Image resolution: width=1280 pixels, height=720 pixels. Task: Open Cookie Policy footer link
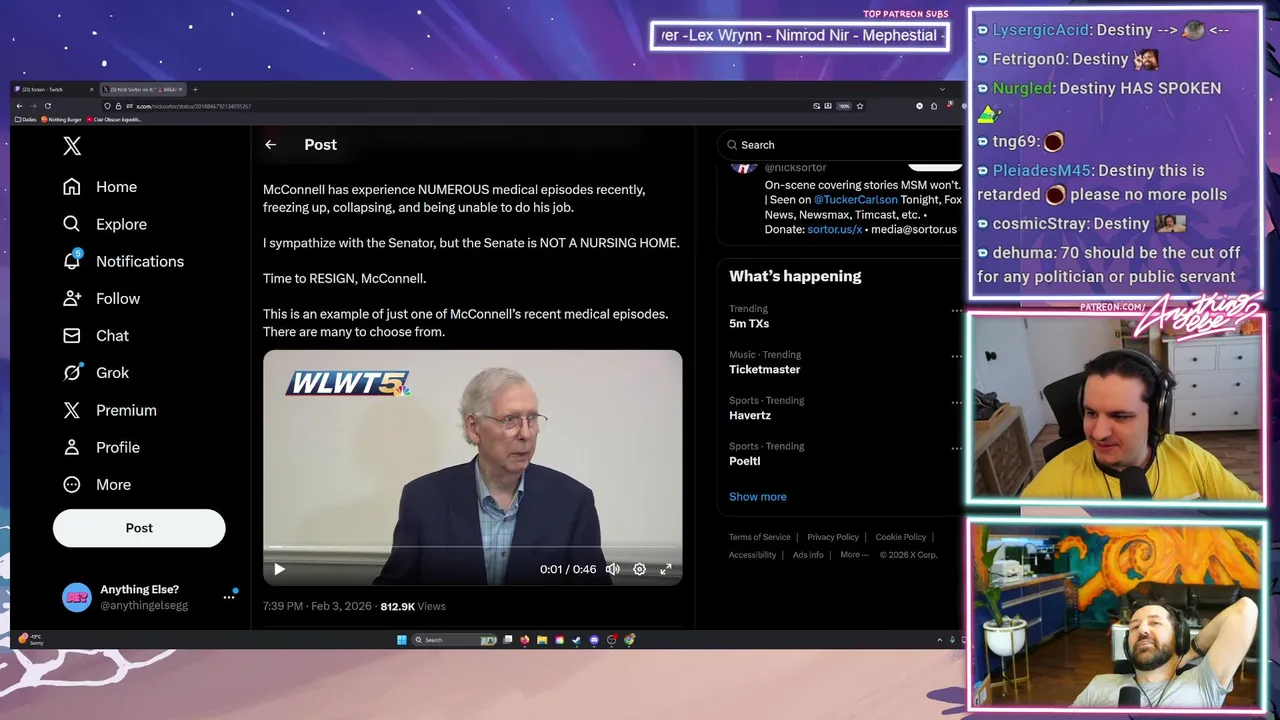[x=901, y=537]
